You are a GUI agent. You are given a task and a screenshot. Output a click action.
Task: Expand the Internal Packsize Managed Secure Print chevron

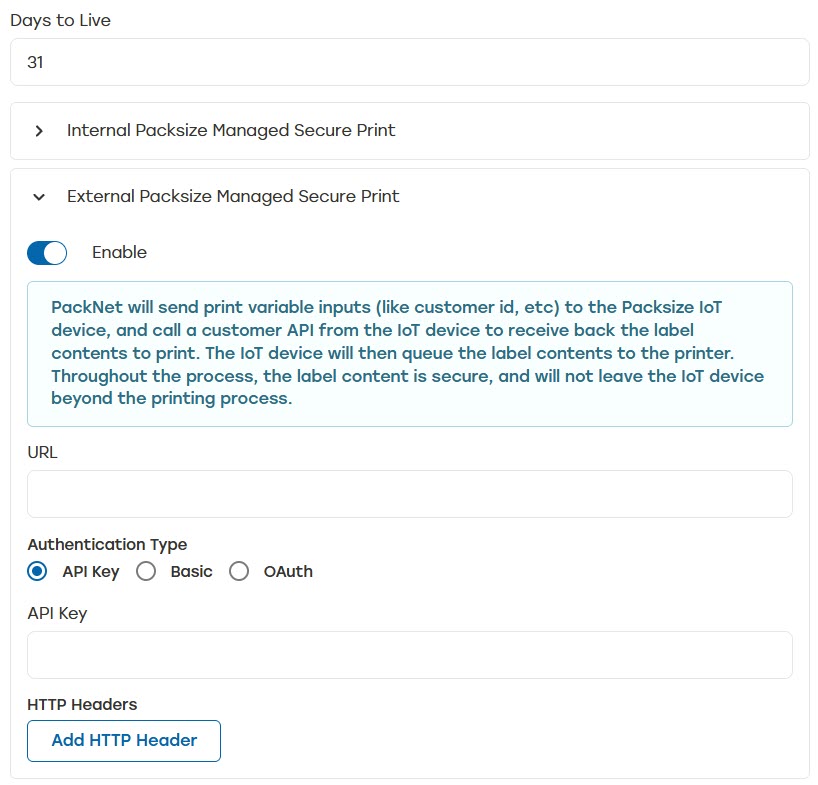39,131
